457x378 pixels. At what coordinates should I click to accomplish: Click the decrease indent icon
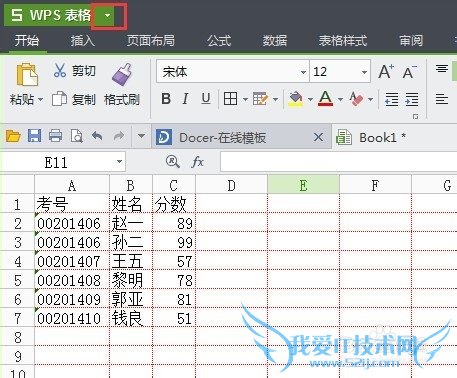coord(392,99)
